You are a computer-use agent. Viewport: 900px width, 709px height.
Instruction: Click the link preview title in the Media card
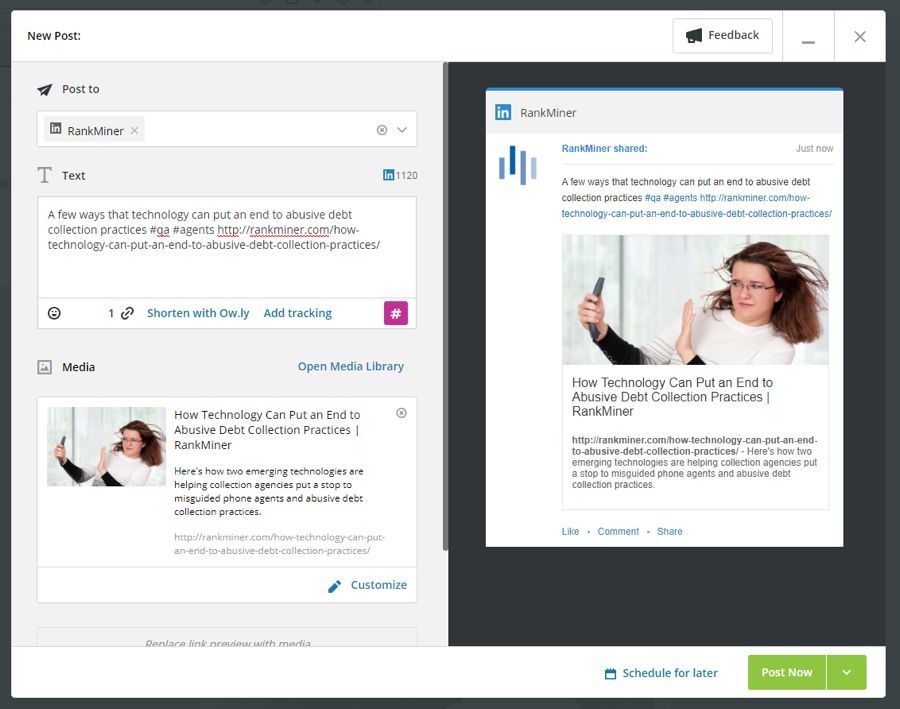click(x=267, y=429)
